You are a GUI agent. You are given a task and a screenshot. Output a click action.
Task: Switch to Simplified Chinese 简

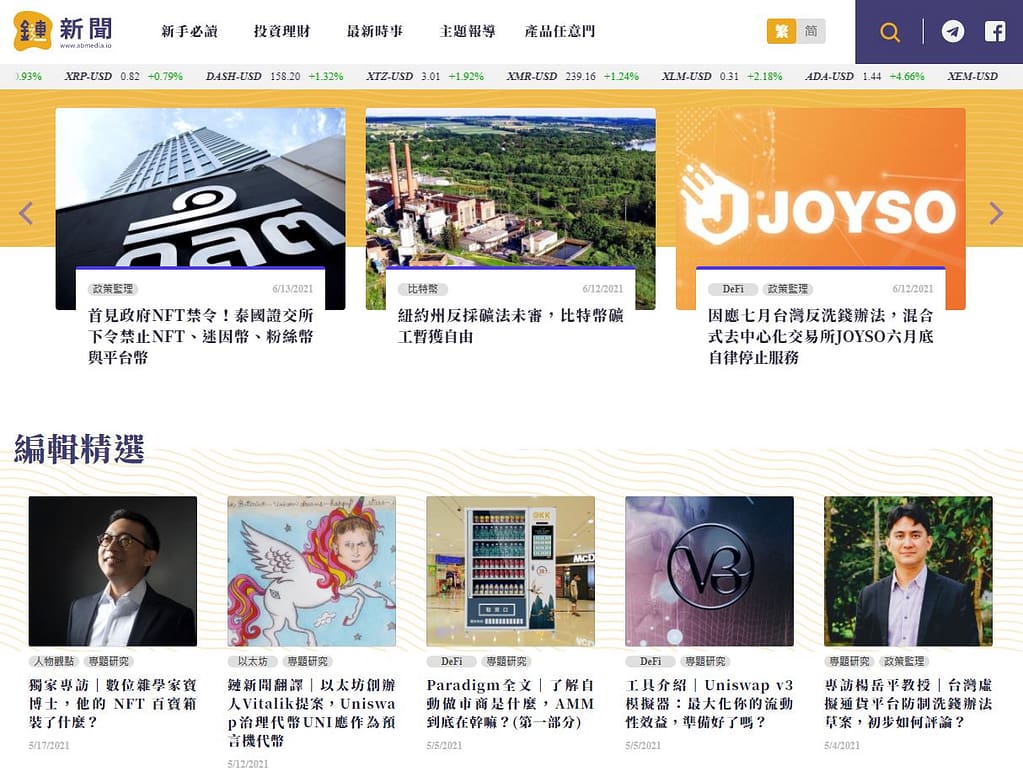pos(811,31)
